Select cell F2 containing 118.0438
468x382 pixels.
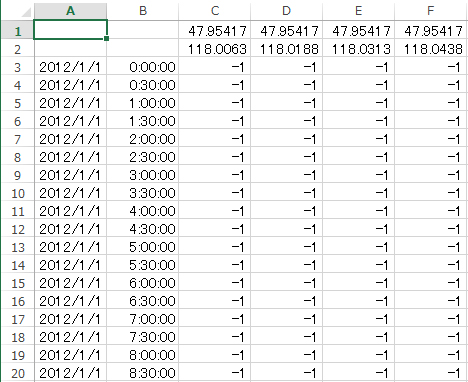[431, 49]
